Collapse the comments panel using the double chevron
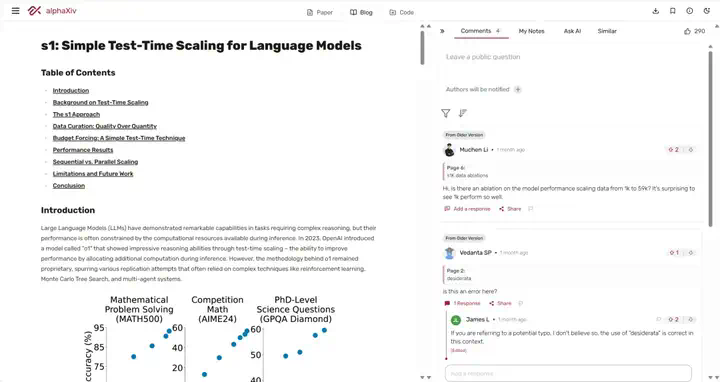Image resolution: width=720 pixels, height=382 pixels. (442, 31)
